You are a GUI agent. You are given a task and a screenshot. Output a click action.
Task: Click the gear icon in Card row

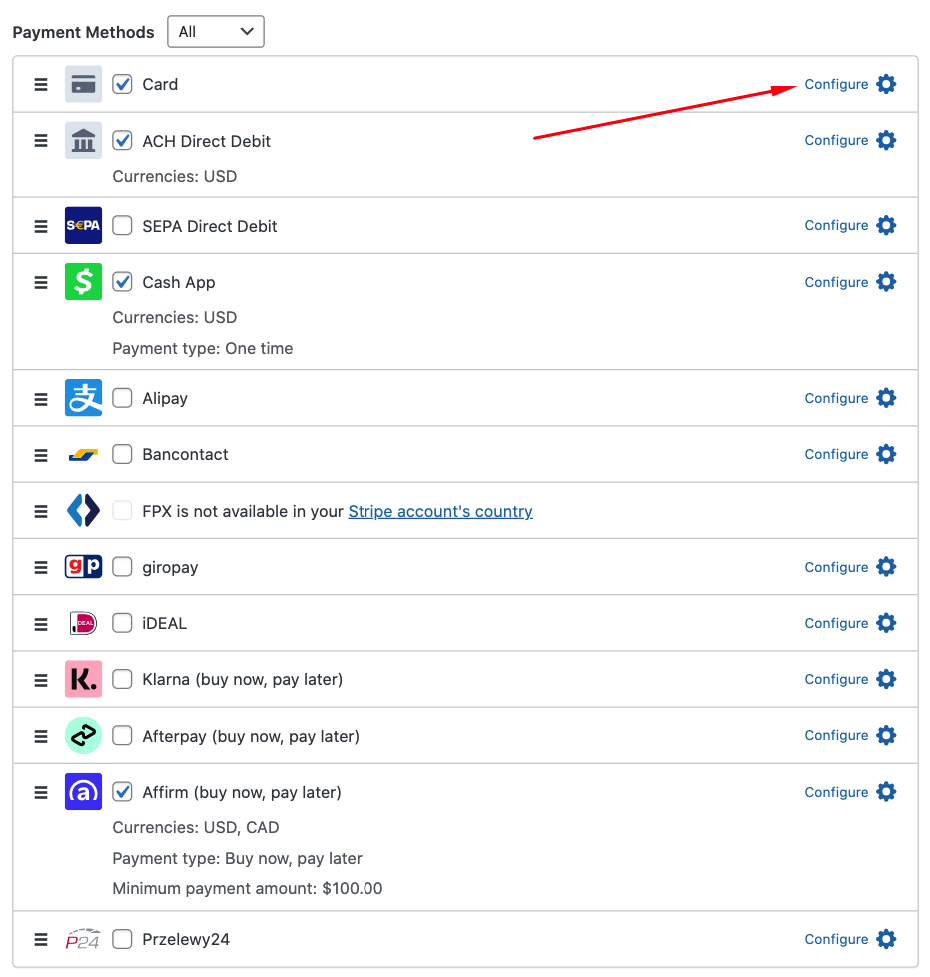(x=886, y=84)
